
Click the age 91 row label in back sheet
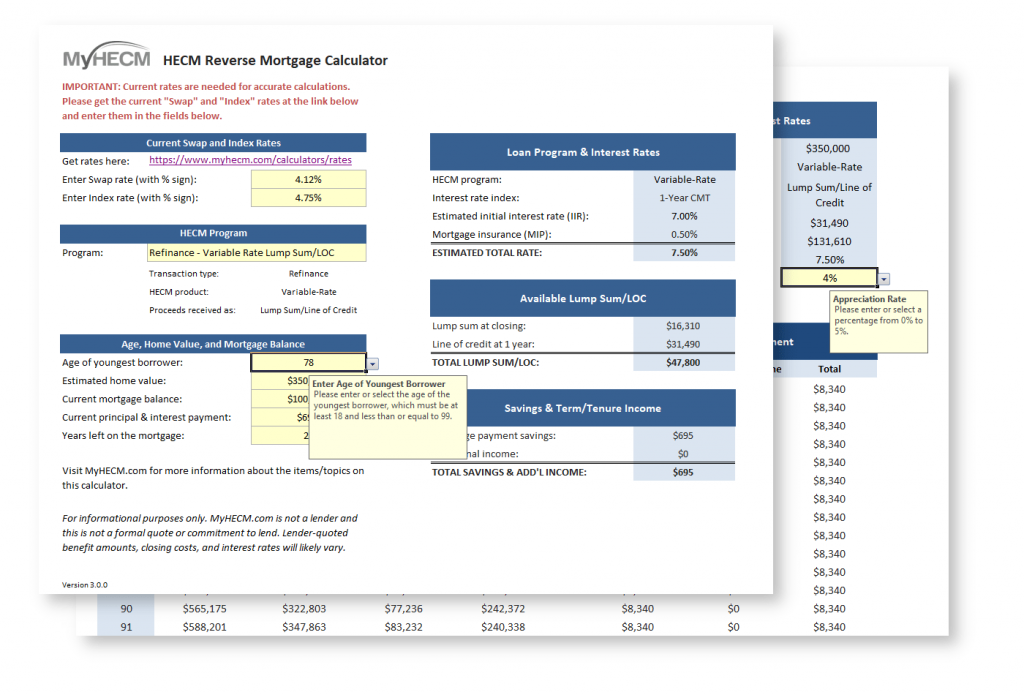coord(126,627)
